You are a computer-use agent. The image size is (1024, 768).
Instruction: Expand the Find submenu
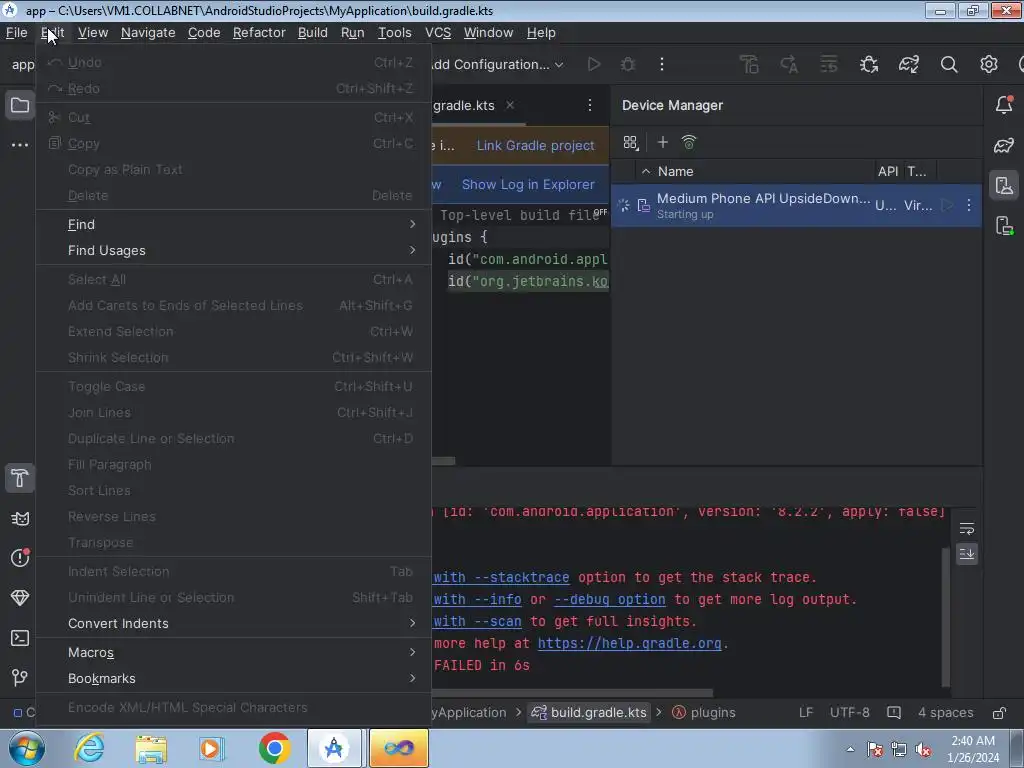coord(233,224)
